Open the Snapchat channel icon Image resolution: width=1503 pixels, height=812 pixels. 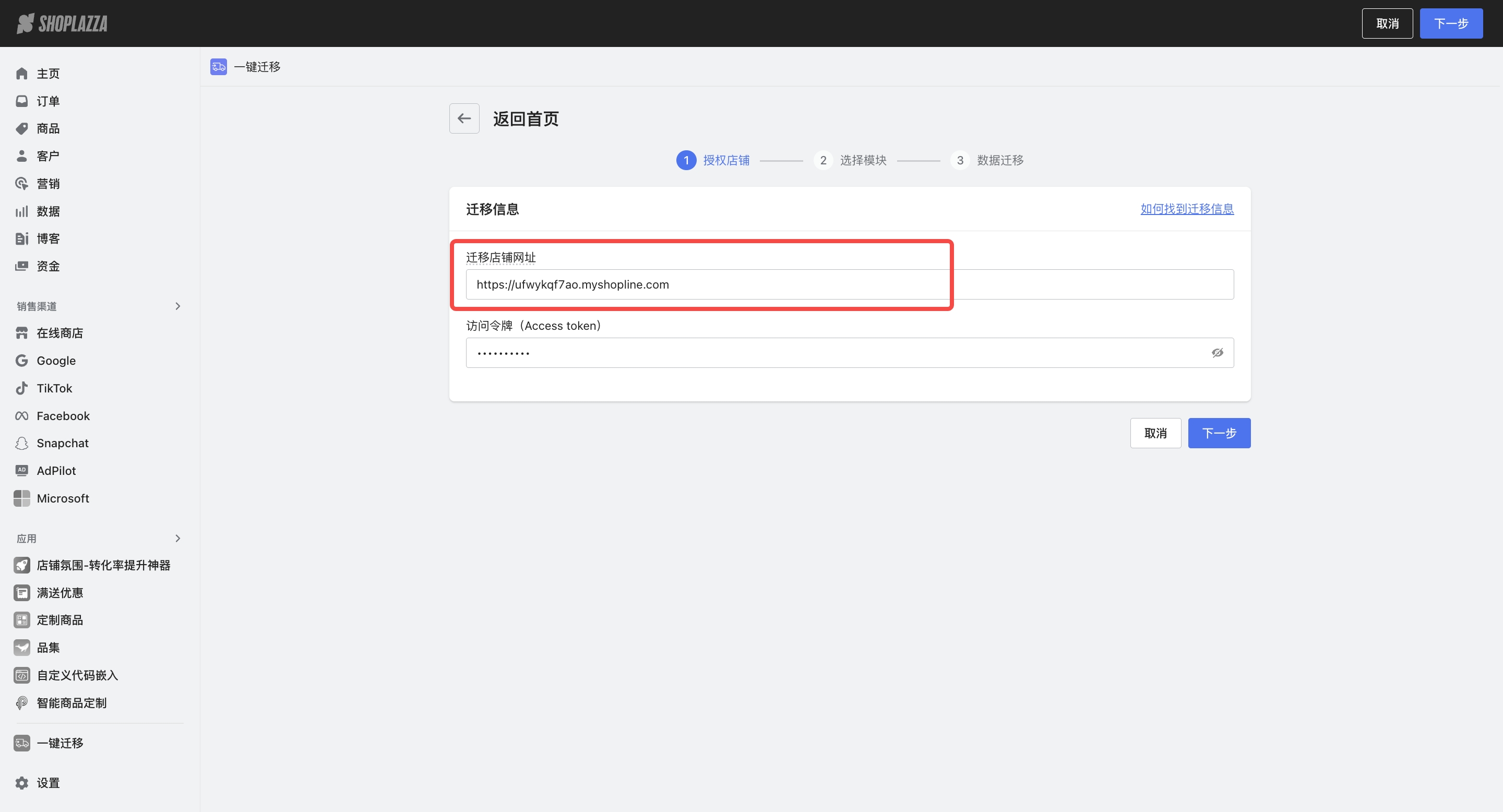(x=21, y=444)
